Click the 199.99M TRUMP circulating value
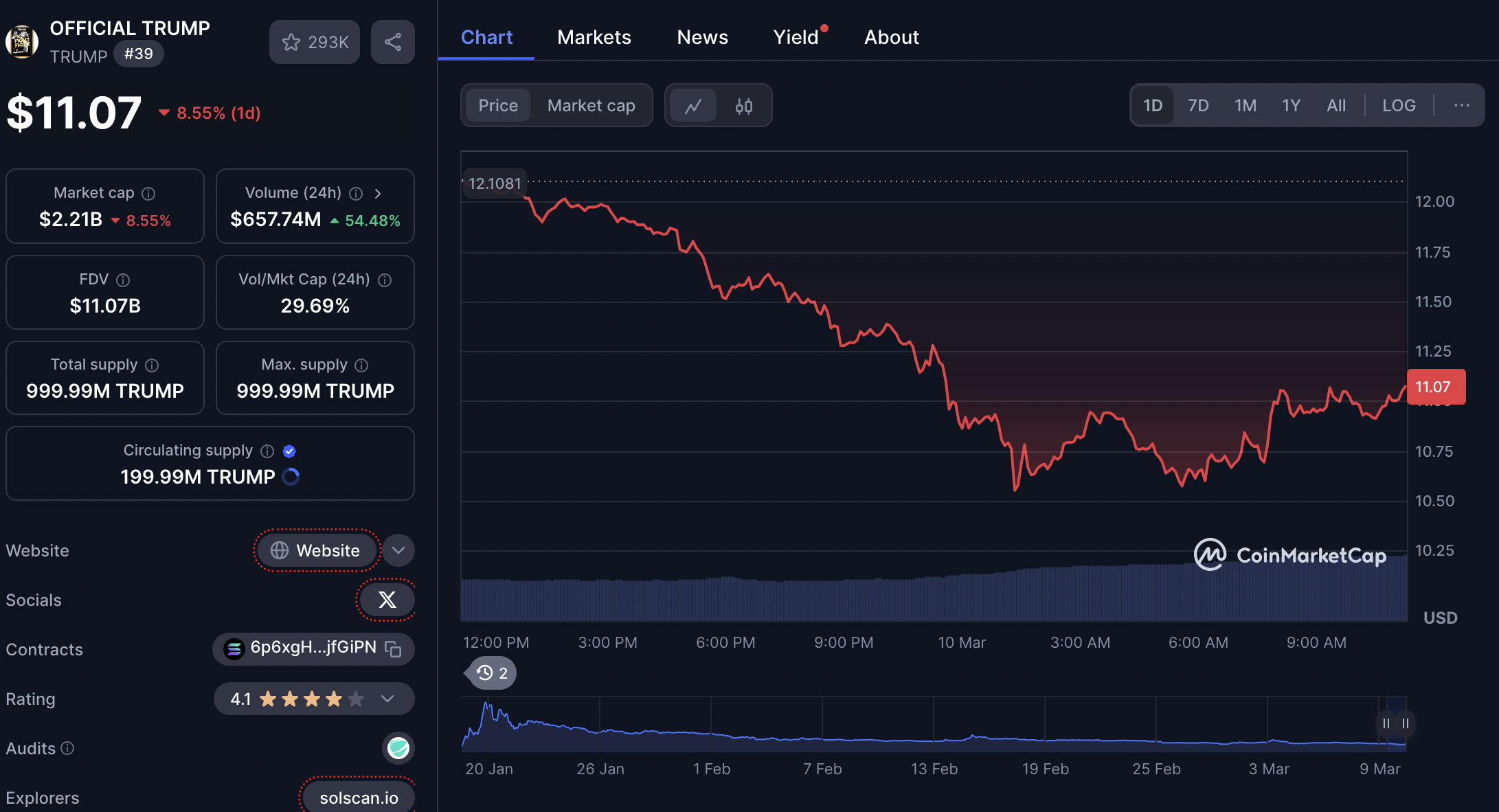Image resolution: width=1499 pixels, height=812 pixels. [x=198, y=477]
